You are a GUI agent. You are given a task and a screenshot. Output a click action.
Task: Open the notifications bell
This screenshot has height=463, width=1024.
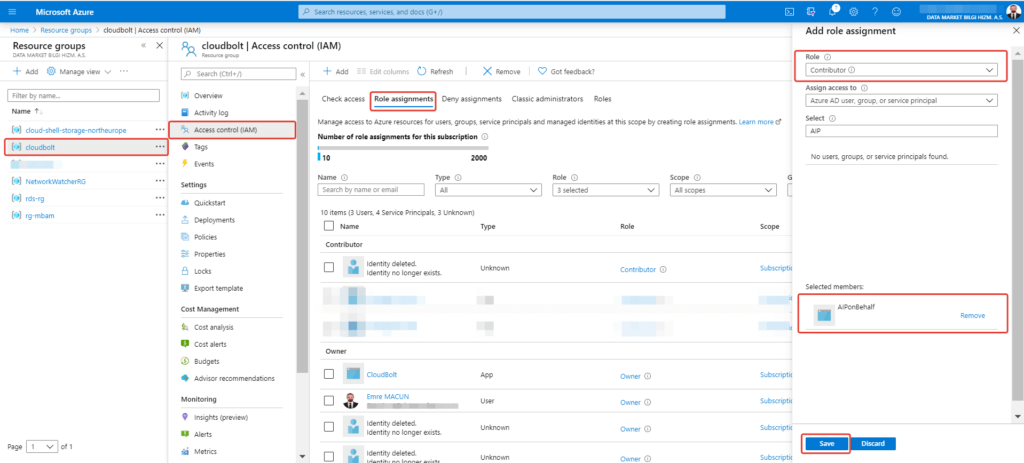point(833,12)
